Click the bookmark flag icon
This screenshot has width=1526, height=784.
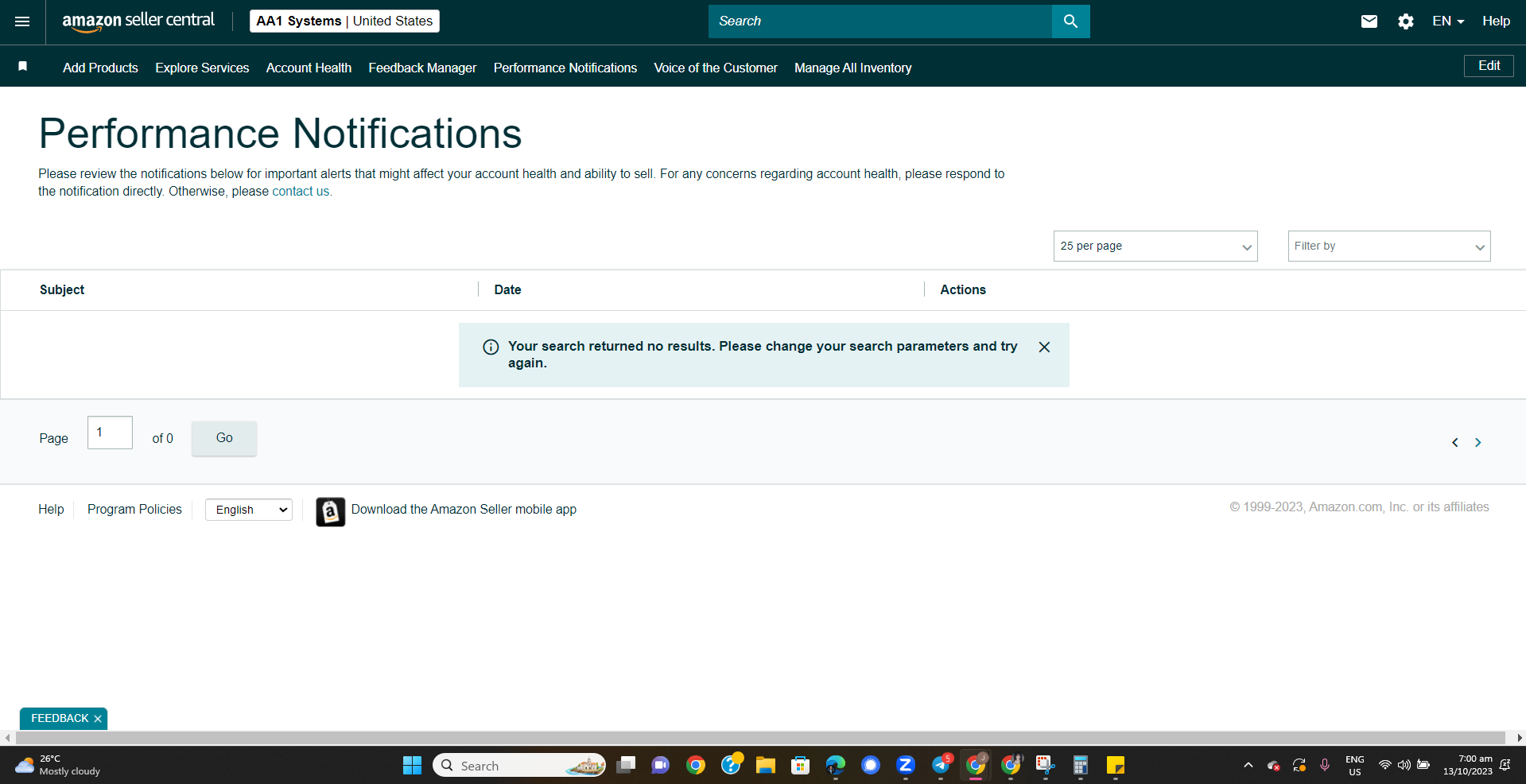tap(23, 67)
